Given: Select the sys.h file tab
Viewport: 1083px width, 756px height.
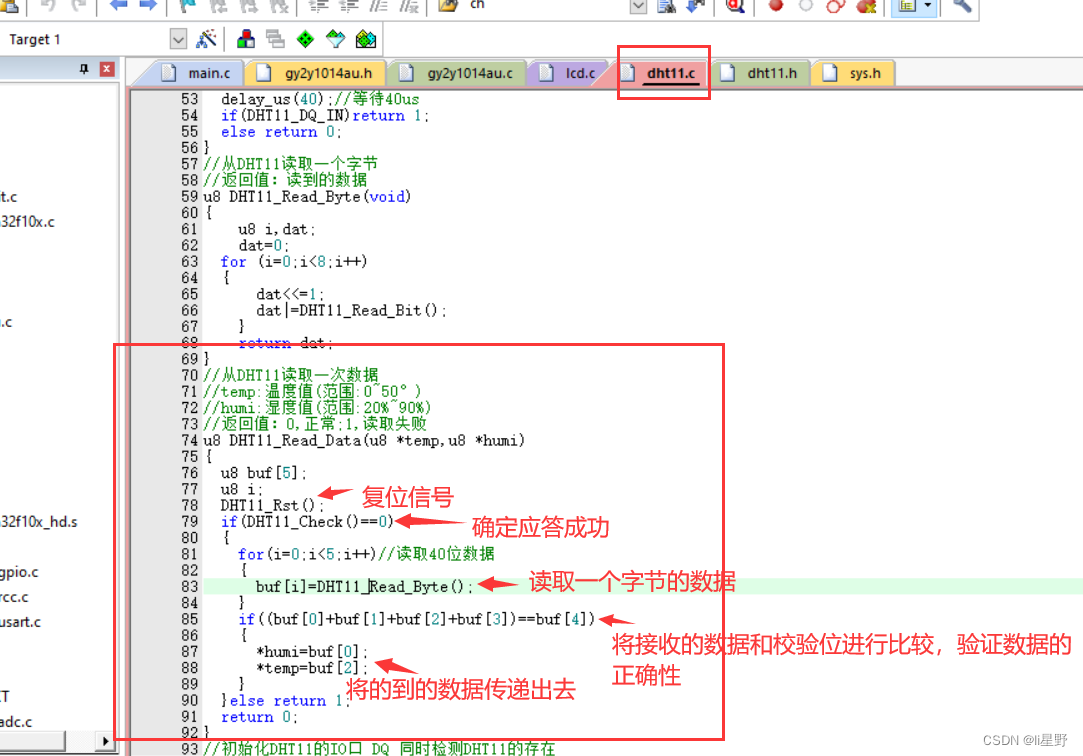Looking at the screenshot, I should point(864,73).
